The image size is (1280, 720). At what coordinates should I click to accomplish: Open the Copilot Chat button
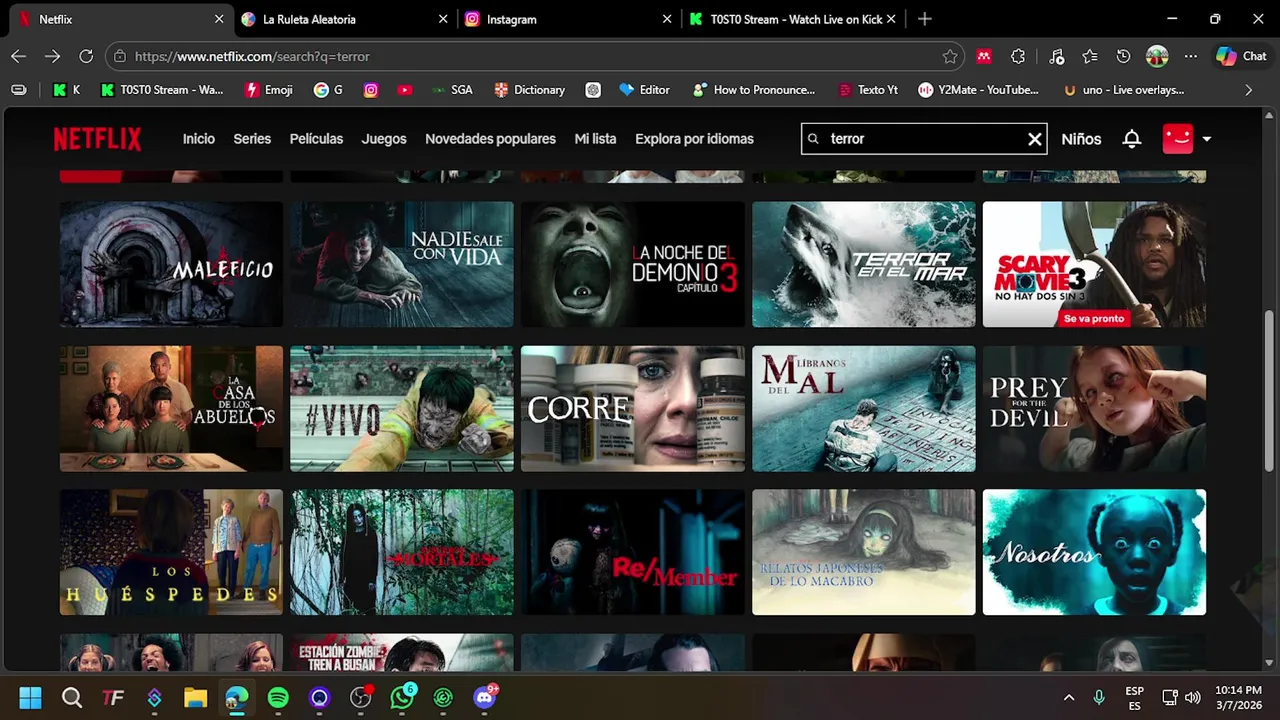tap(1241, 57)
